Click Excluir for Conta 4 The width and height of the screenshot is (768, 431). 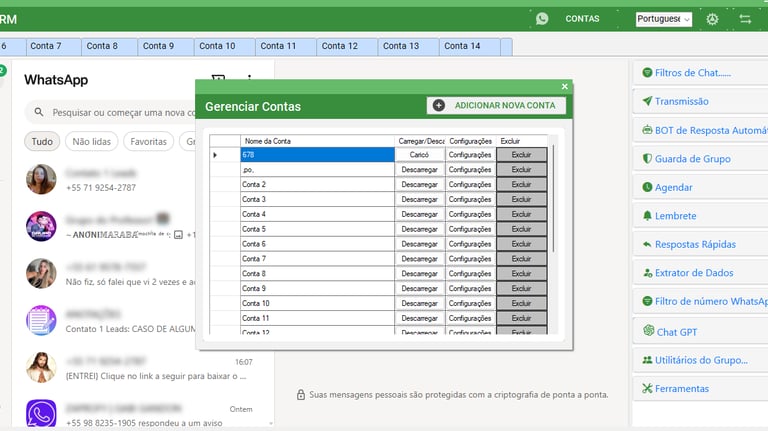pos(521,214)
